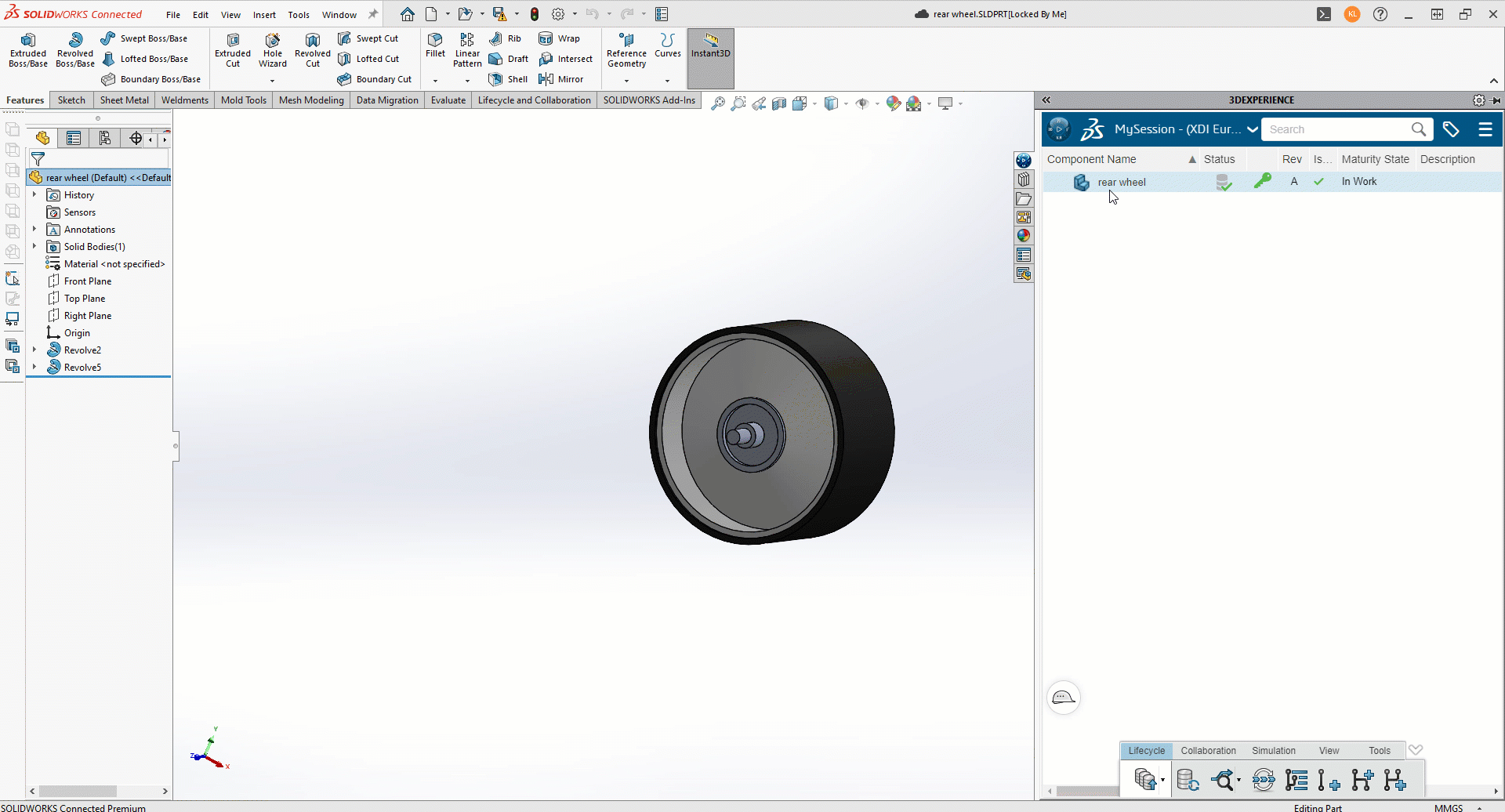This screenshot has height=812, width=1505.
Task: Open the 3DEXPERIENCE compass icon
Action: (1059, 129)
